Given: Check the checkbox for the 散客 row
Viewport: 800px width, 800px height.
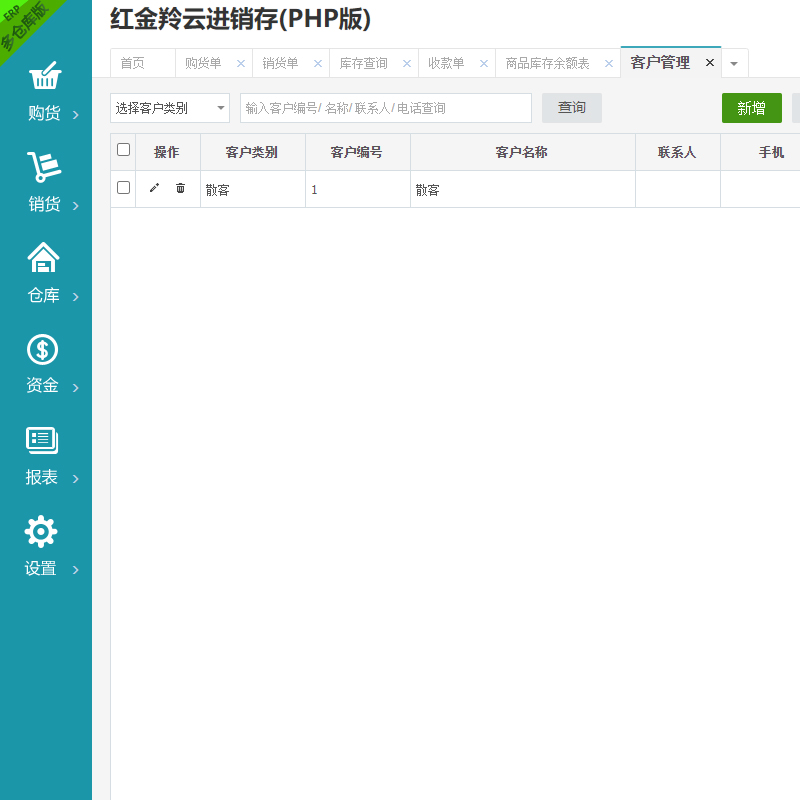Looking at the screenshot, I should pyautogui.click(x=124, y=188).
